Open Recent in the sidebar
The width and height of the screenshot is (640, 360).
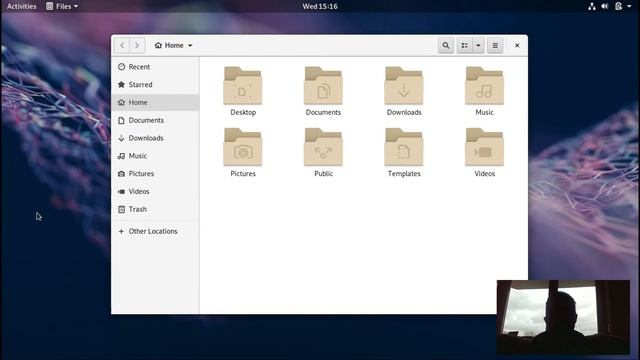click(155, 67)
